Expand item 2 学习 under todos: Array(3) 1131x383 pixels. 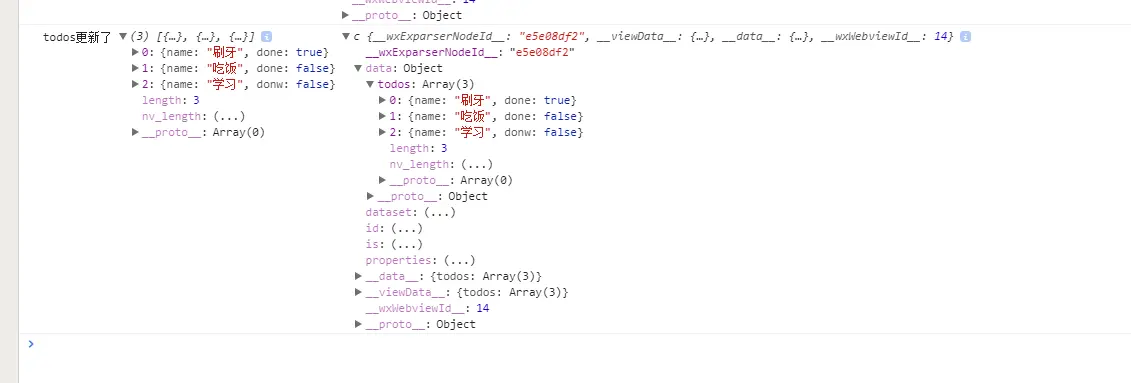click(382, 132)
